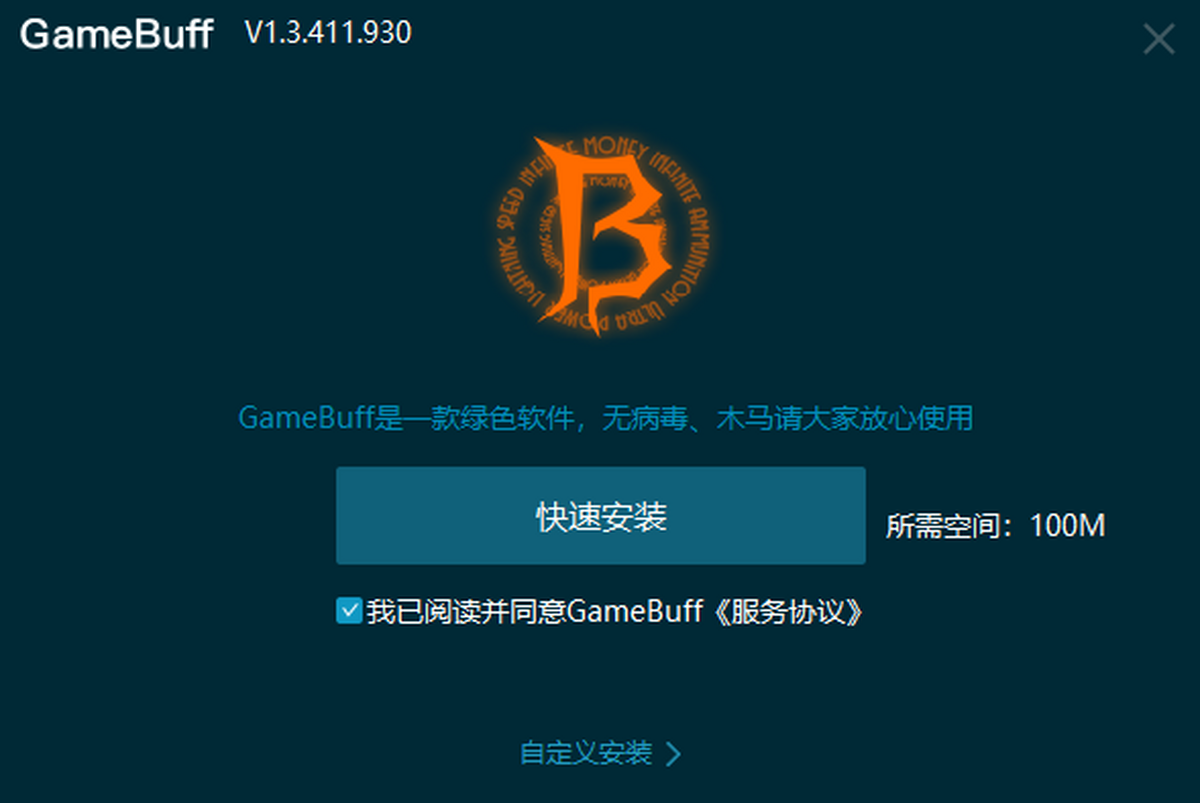Click the 自定义安装 link text

[x=586, y=753]
